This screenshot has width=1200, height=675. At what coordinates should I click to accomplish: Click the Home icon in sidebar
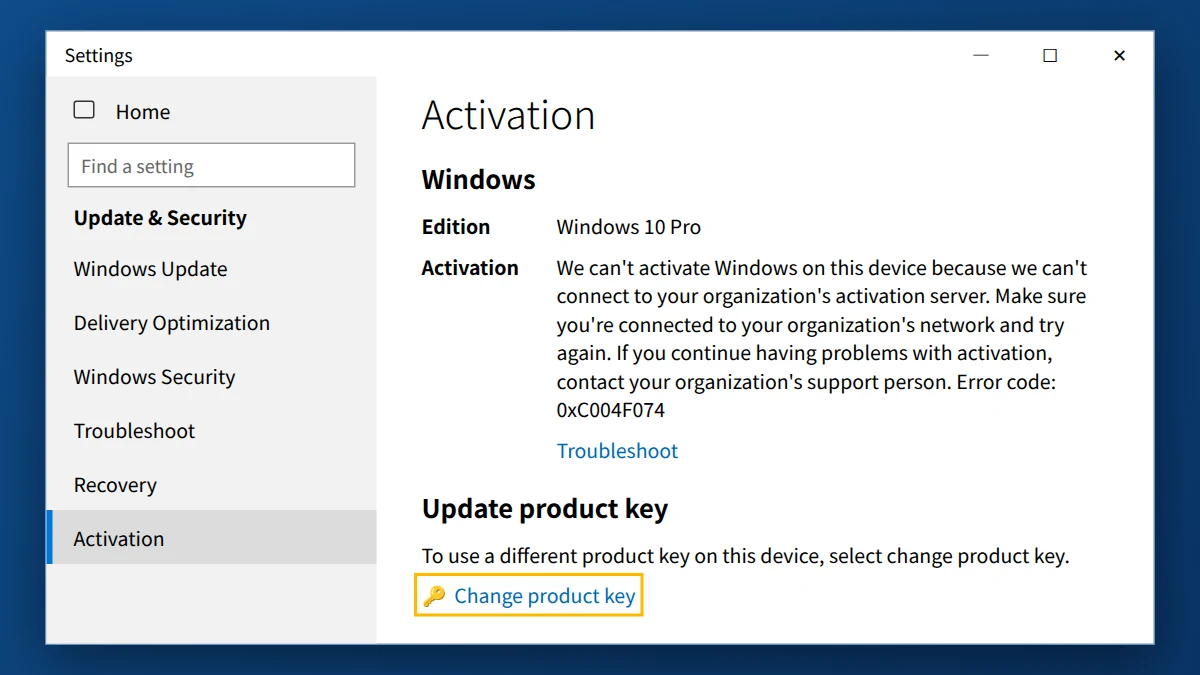coord(84,110)
